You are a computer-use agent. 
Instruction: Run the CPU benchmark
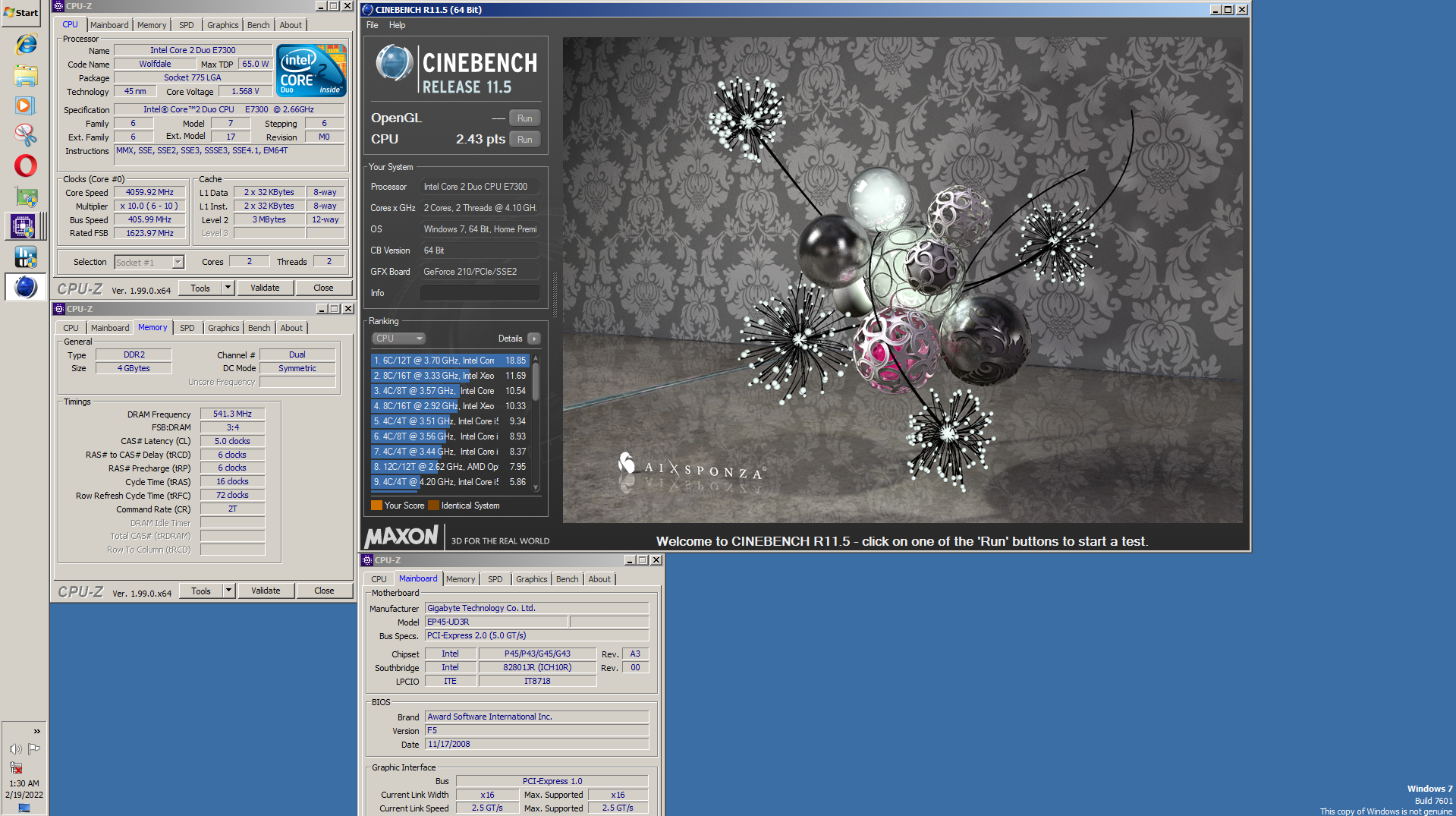click(x=524, y=140)
